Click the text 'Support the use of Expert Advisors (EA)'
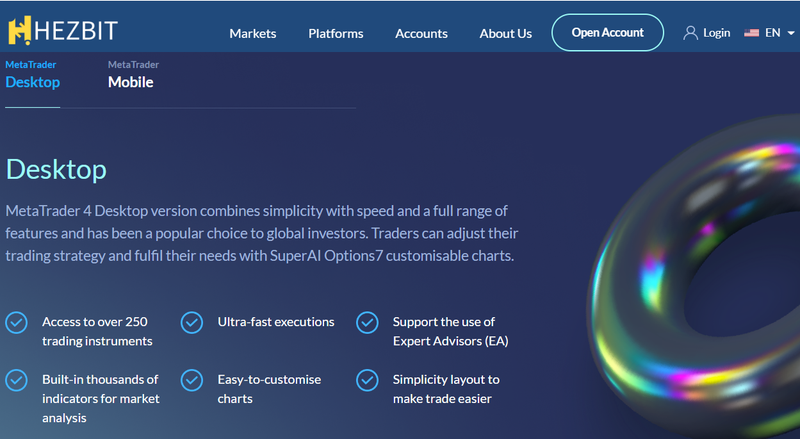 (451, 331)
